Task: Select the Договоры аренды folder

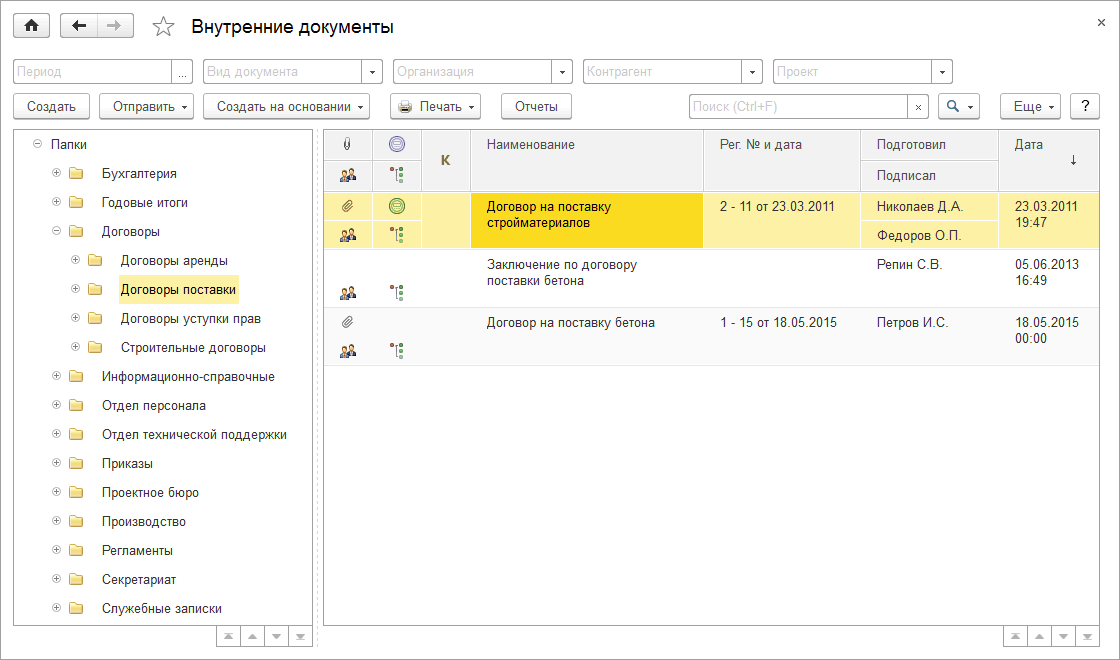Action: (x=174, y=260)
